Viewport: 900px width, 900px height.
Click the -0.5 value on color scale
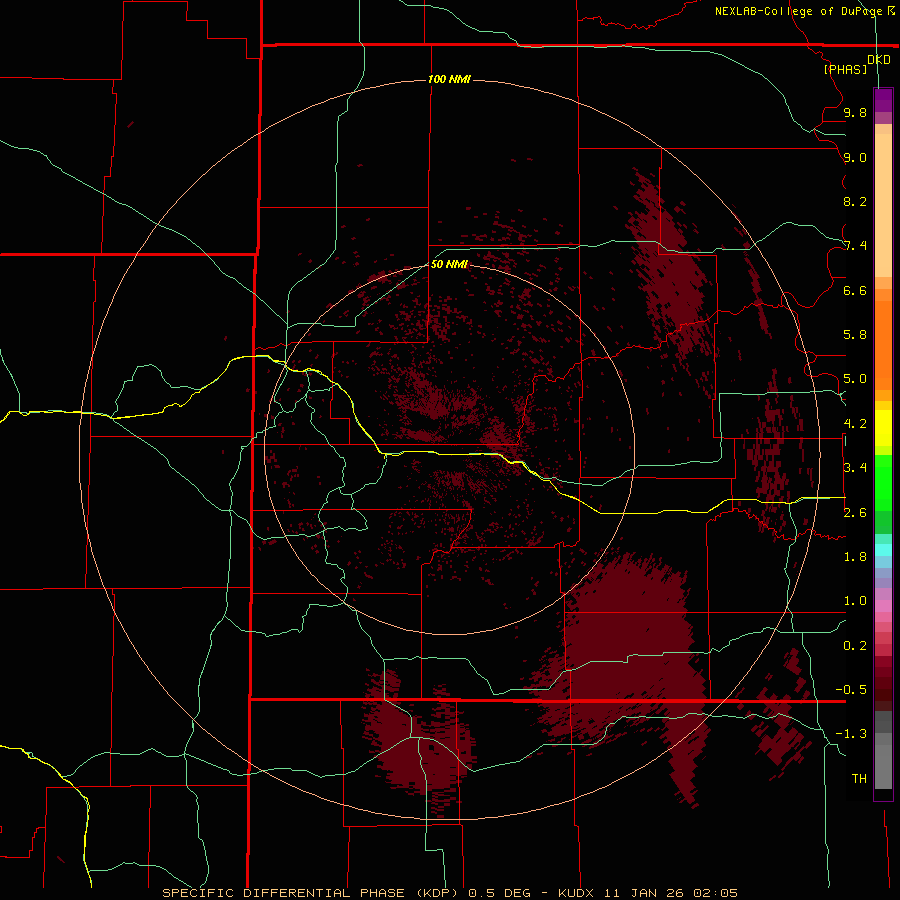[x=851, y=690]
